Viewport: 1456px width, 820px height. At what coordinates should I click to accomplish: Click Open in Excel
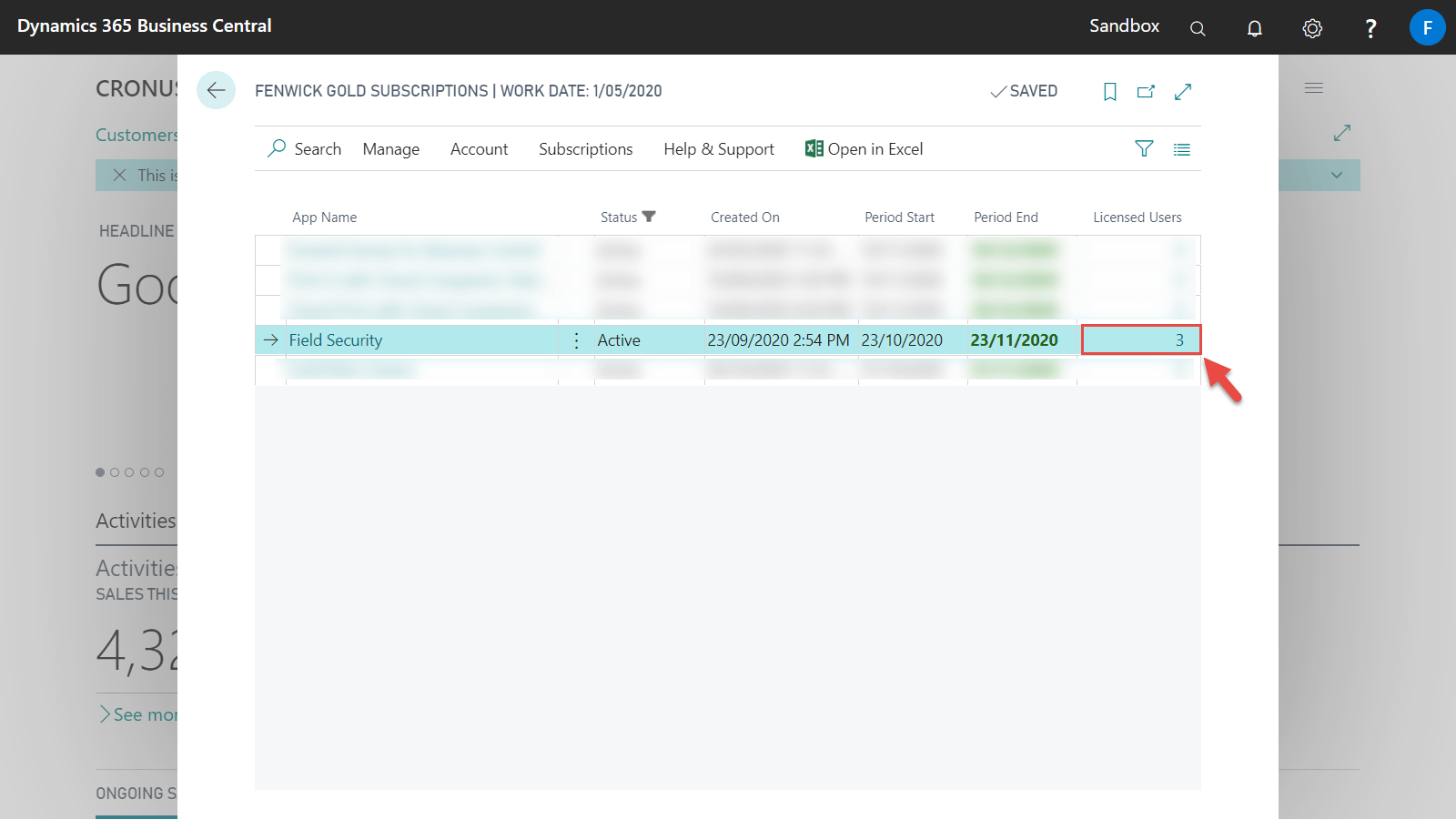pos(864,149)
